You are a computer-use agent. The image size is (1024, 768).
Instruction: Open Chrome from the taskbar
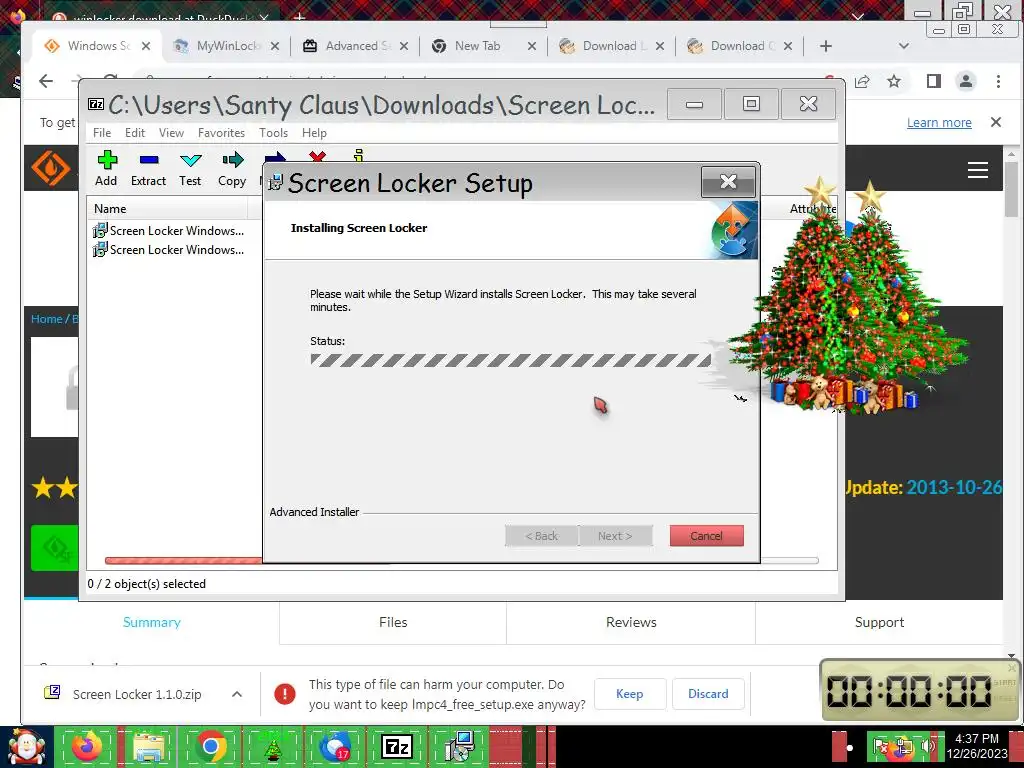[x=210, y=746]
